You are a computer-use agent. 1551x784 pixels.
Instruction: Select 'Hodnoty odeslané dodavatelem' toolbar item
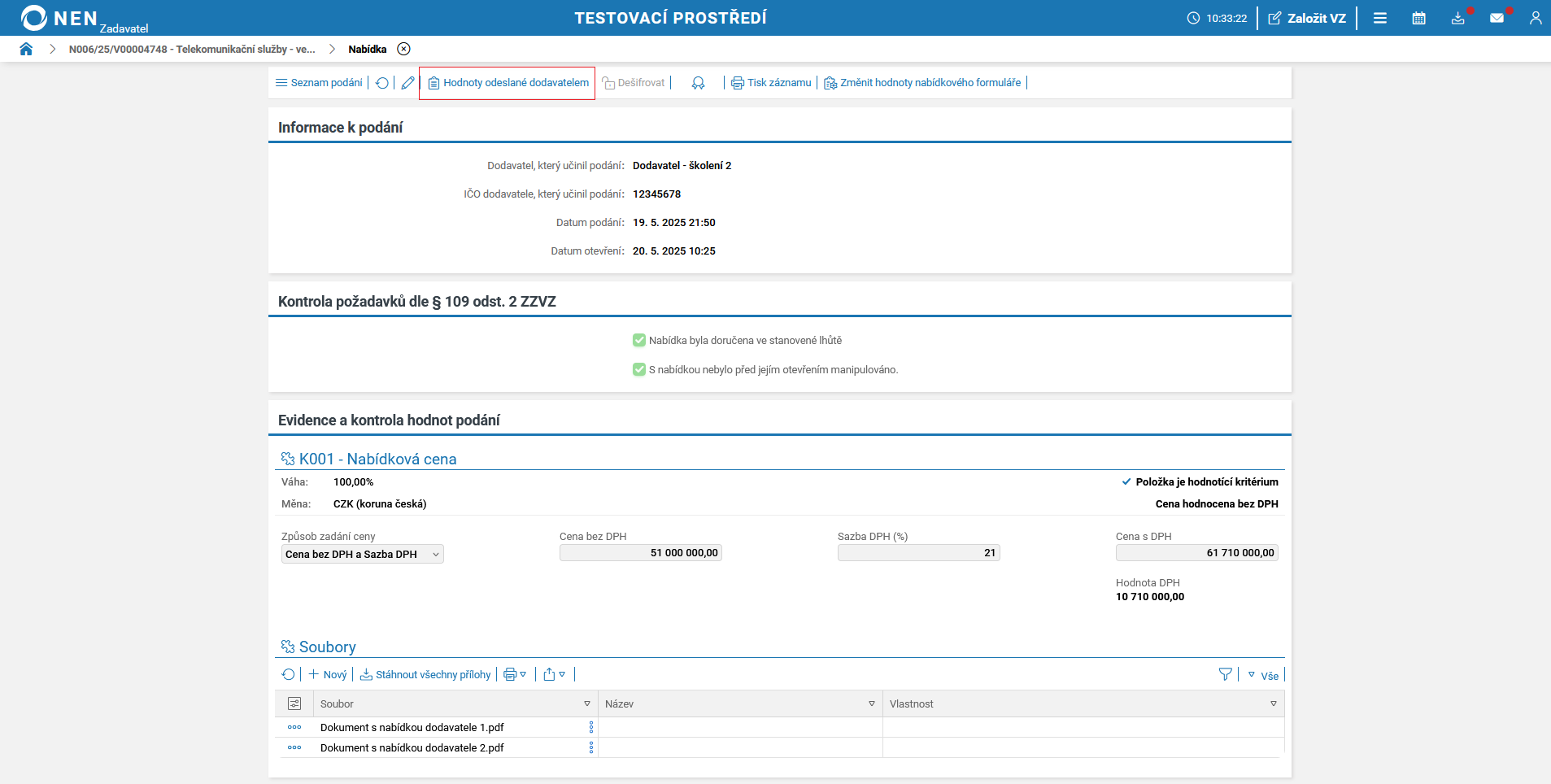tap(508, 83)
